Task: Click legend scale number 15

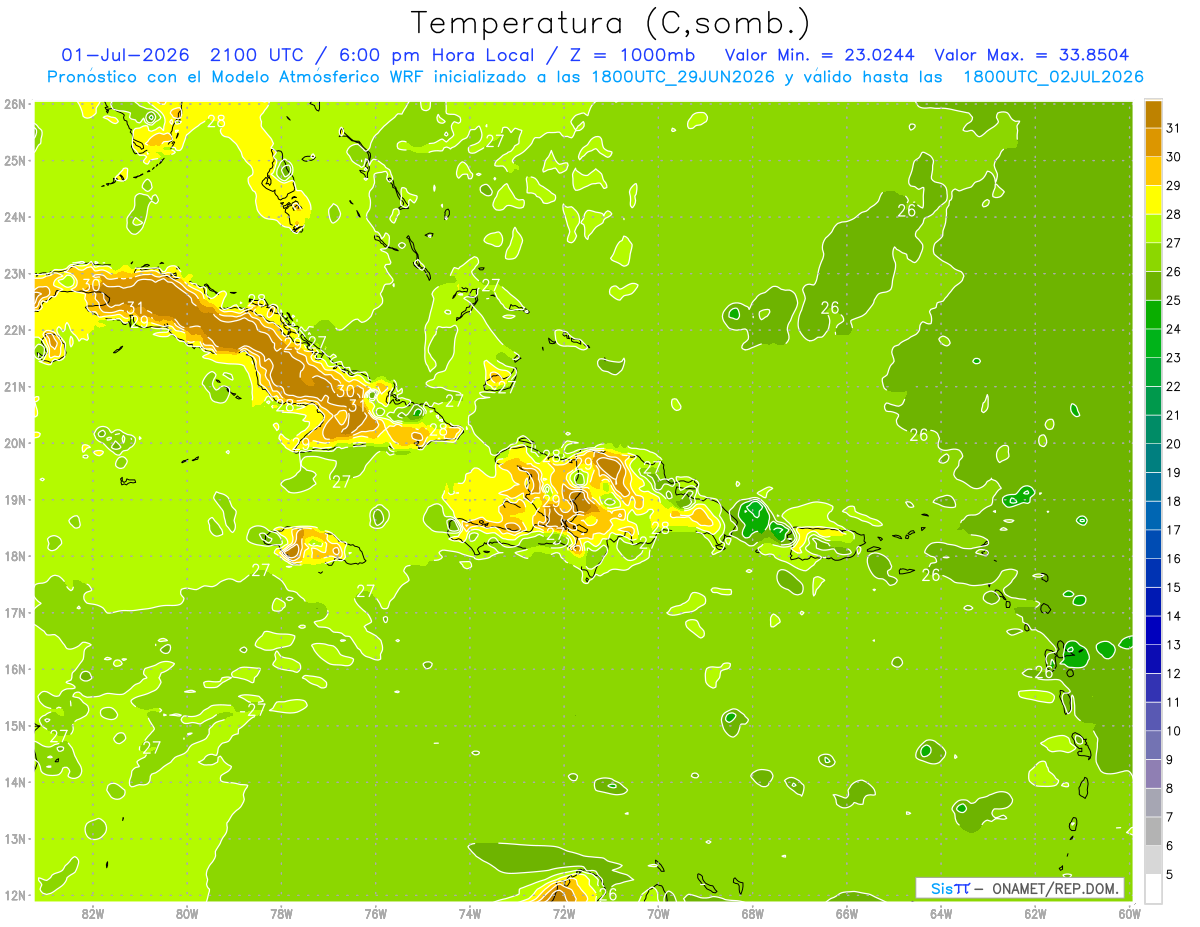Action: coord(1173,587)
